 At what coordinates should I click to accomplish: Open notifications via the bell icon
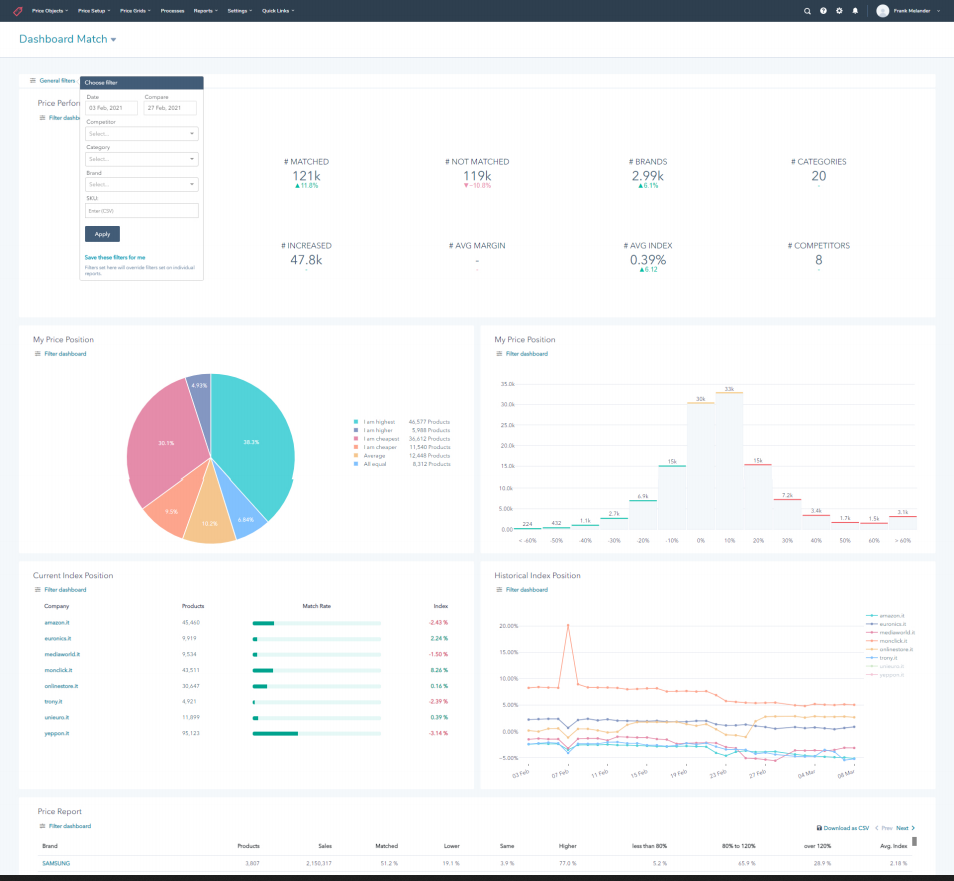[x=855, y=11]
